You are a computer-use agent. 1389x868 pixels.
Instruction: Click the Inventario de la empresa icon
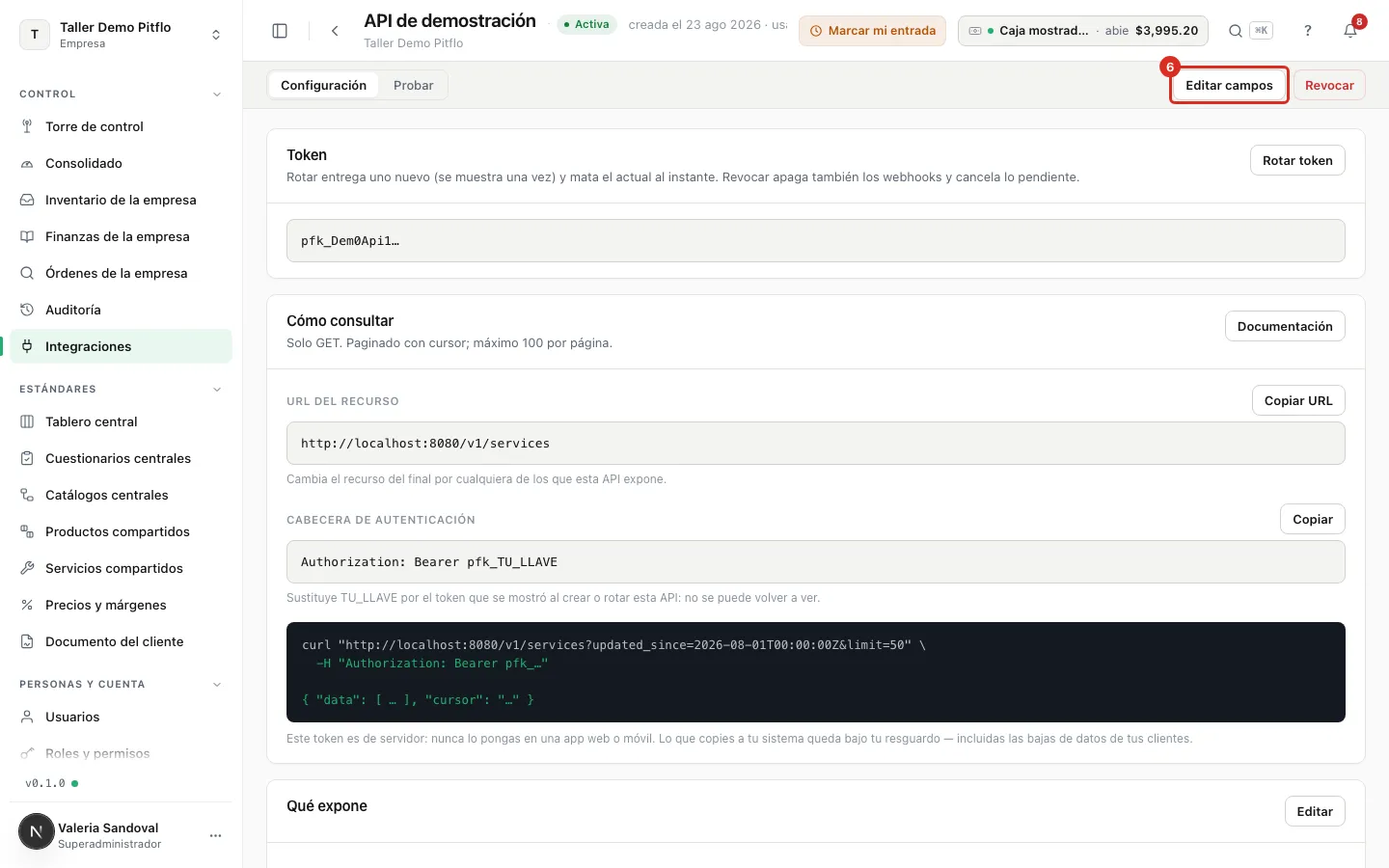coord(27,200)
